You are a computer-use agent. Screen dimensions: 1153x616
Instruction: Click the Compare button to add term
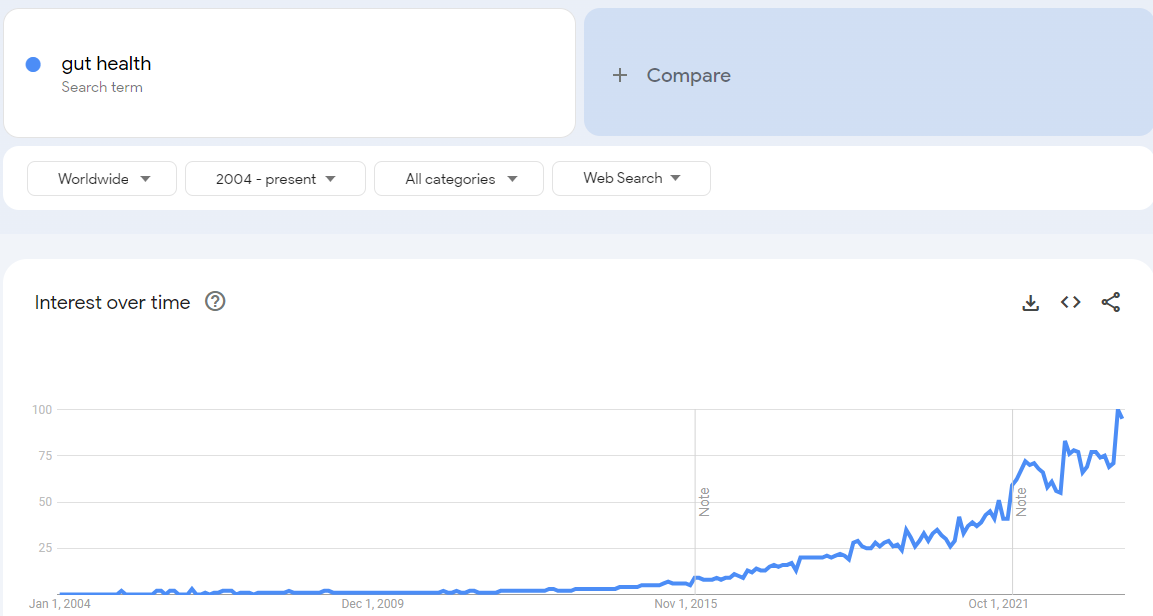pos(868,73)
